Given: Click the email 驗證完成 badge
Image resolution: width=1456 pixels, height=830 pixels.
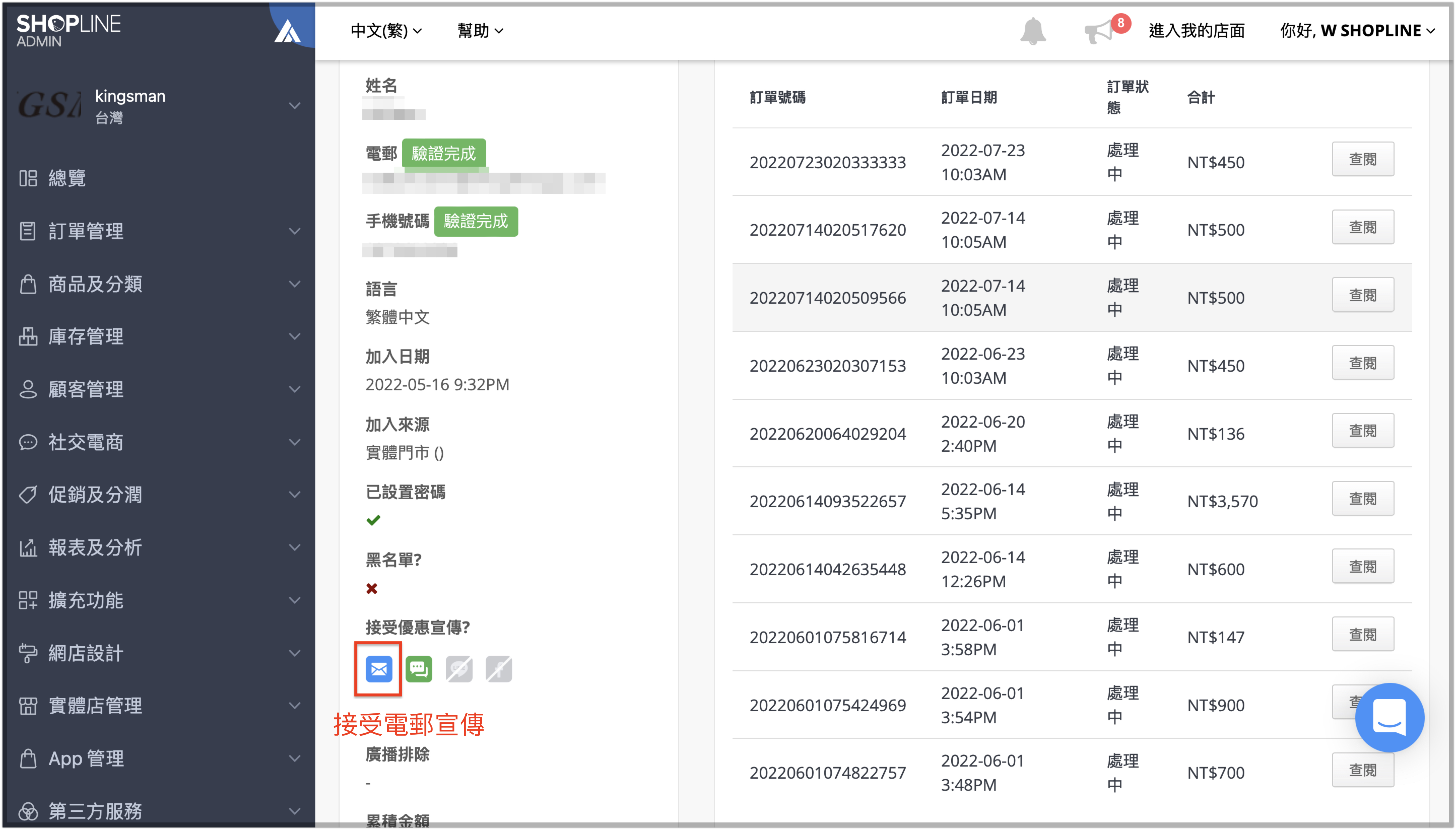Looking at the screenshot, I should (x=444, y=153).
